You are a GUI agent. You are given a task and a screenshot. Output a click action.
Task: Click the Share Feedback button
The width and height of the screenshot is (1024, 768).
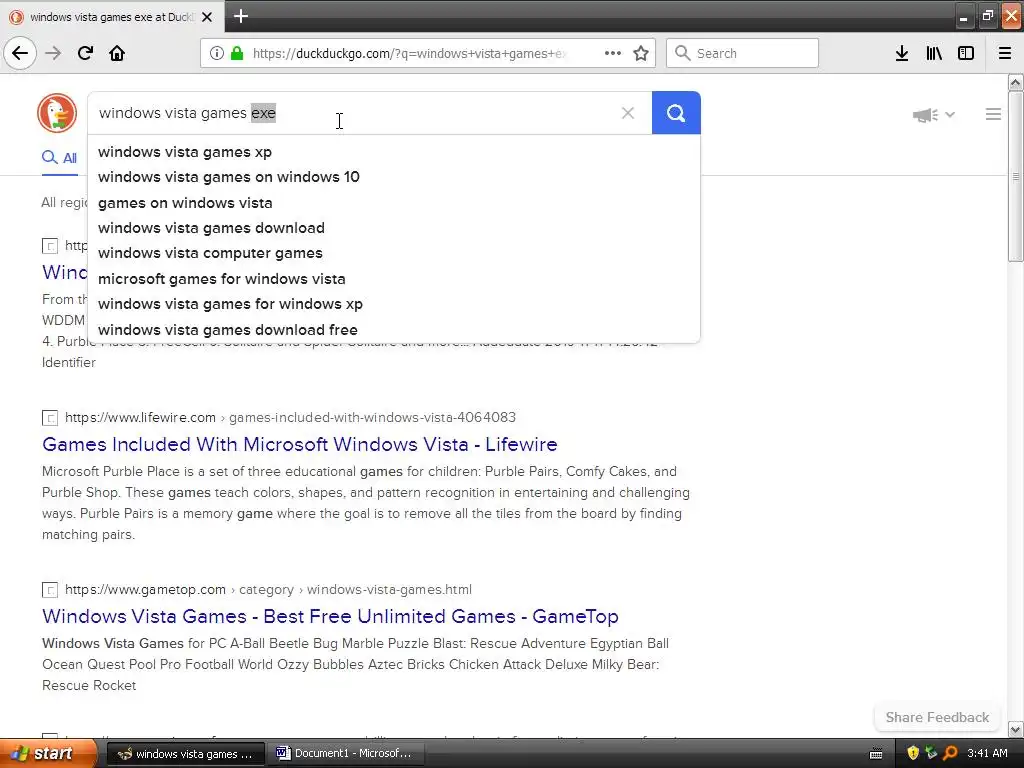pos(937,717)
